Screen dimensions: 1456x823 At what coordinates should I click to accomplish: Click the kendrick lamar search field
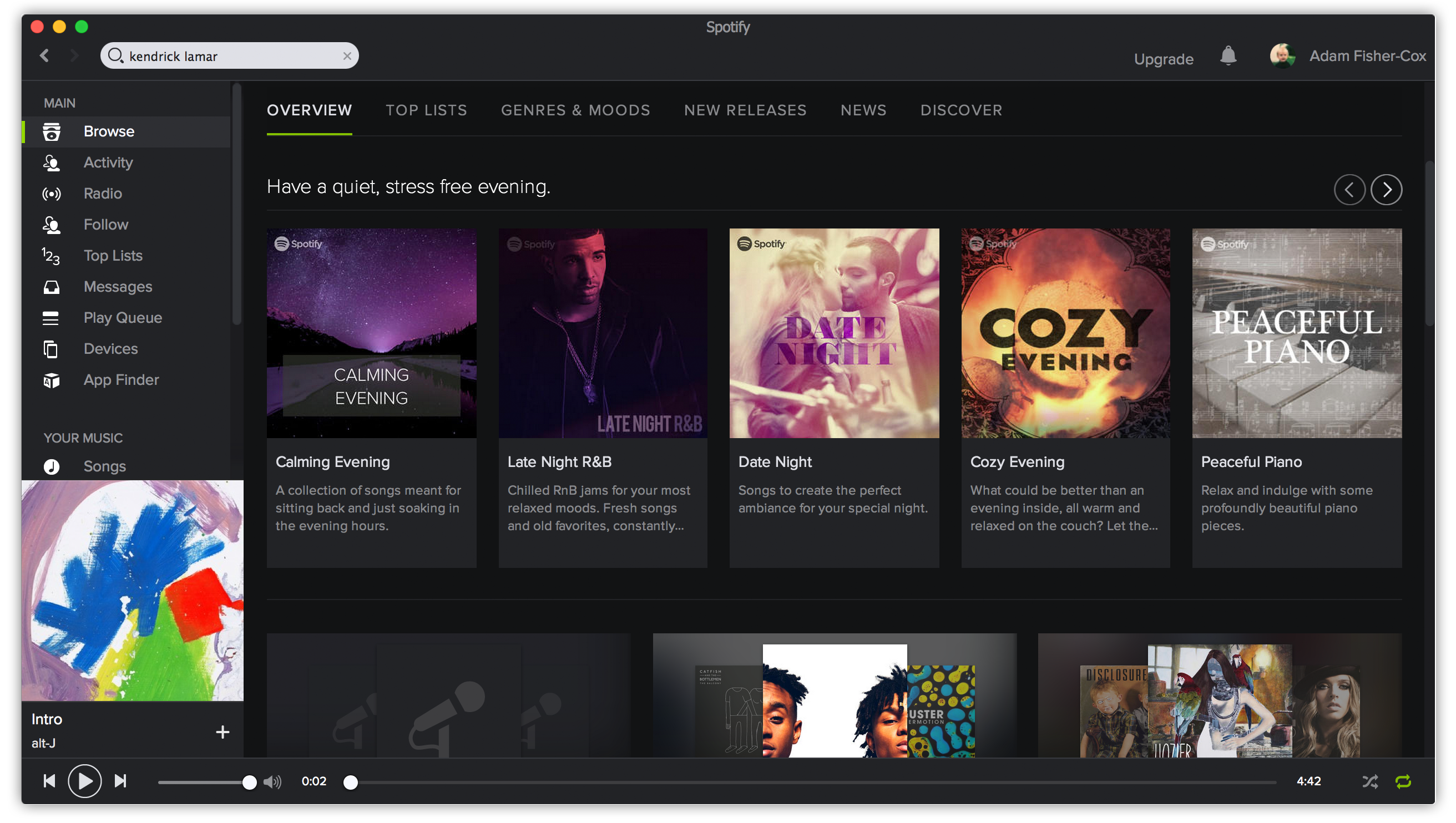pyautogui.click(x=230, y=56)
